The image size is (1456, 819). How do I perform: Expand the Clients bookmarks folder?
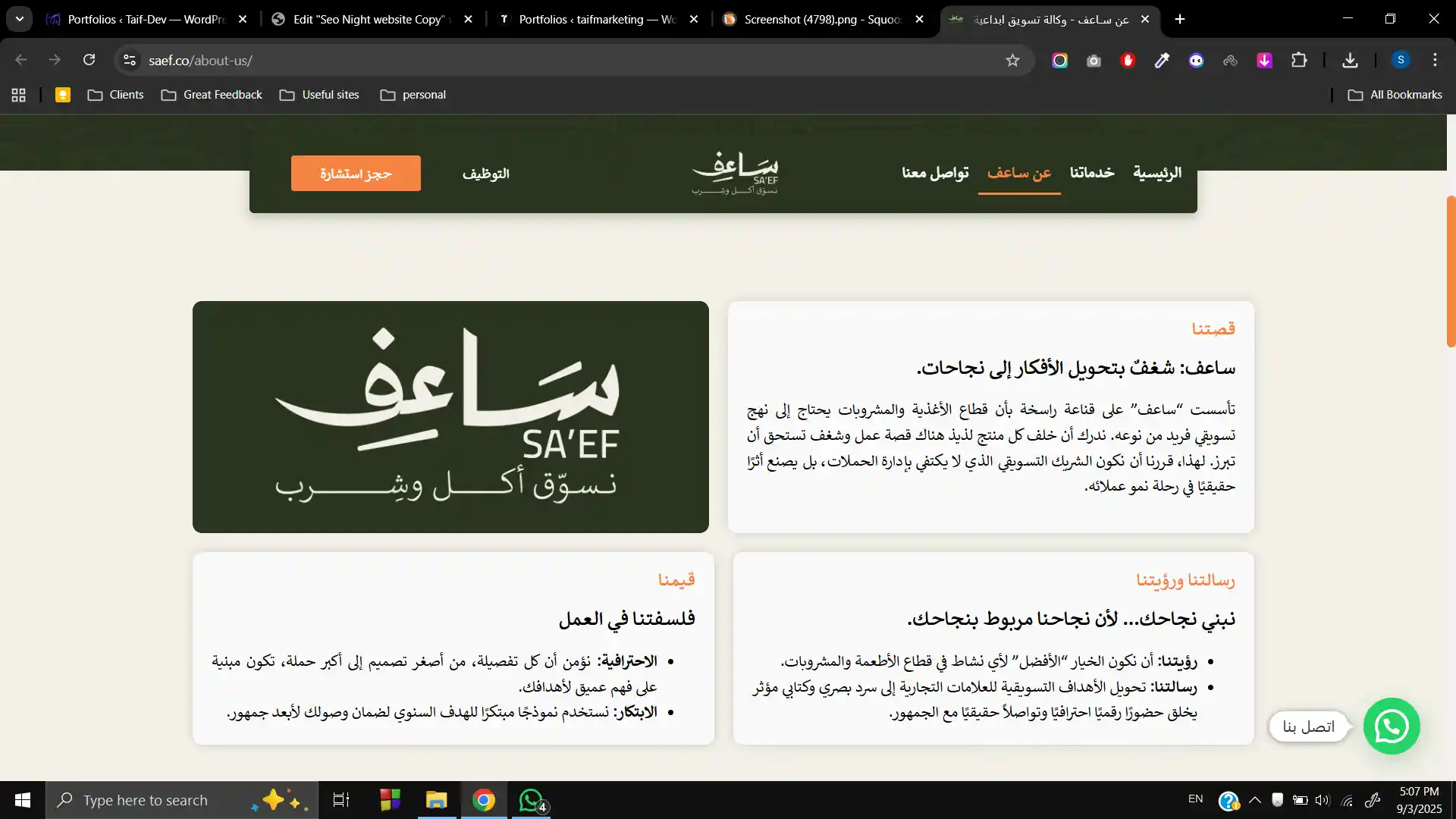point(115,95)
